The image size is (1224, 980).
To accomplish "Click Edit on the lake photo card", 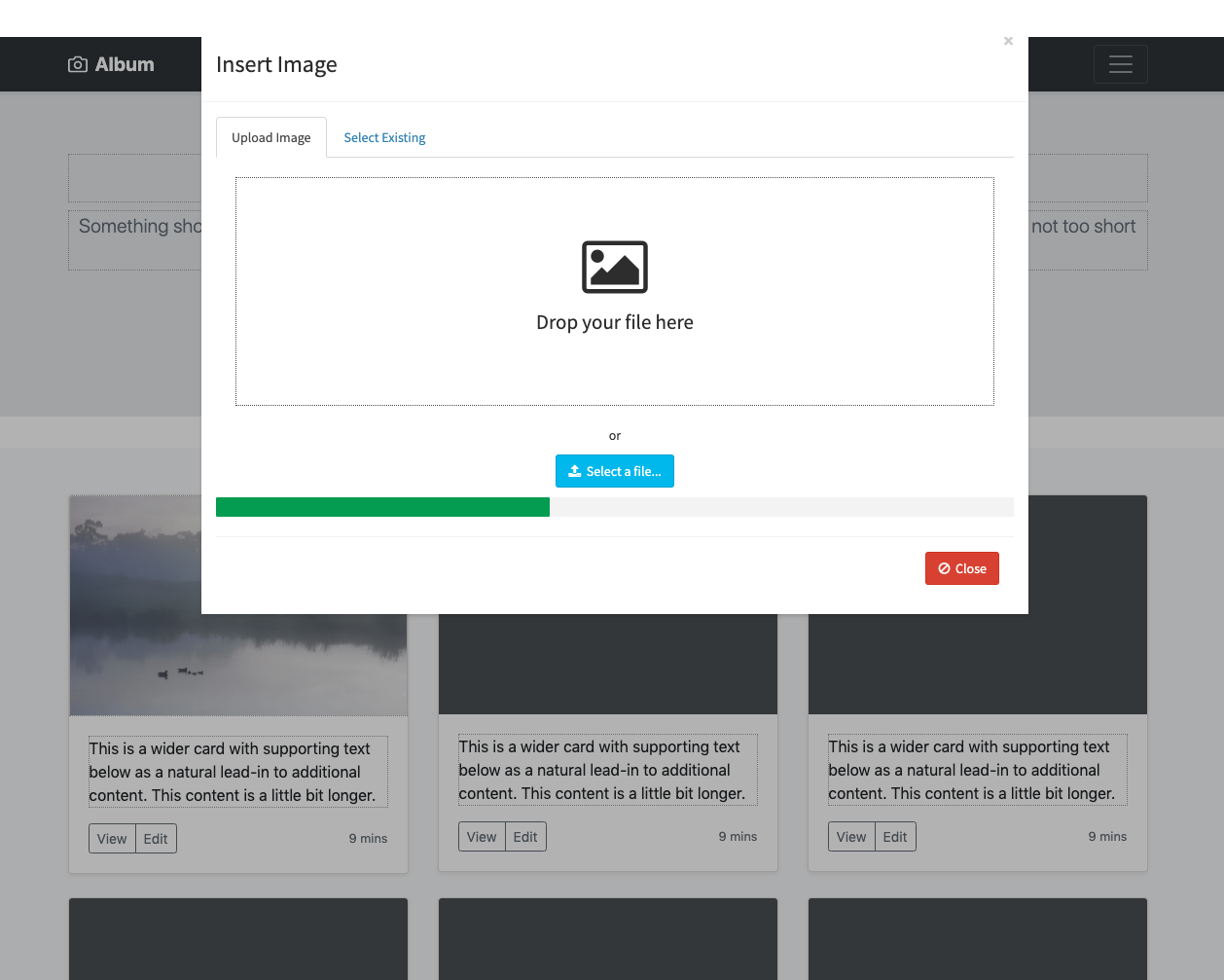I will point(156,839).
